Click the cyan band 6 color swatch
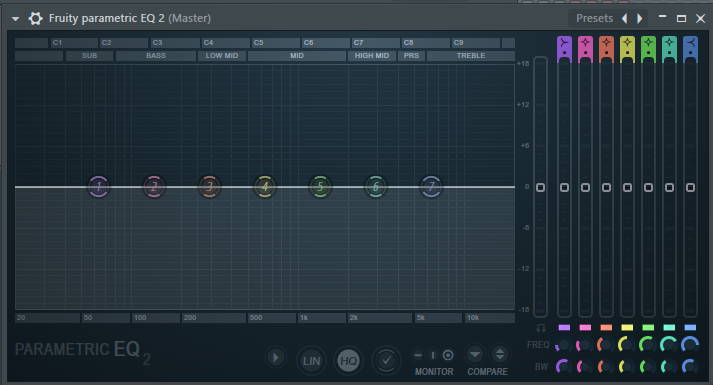713x385 pixels. [669, 327]
